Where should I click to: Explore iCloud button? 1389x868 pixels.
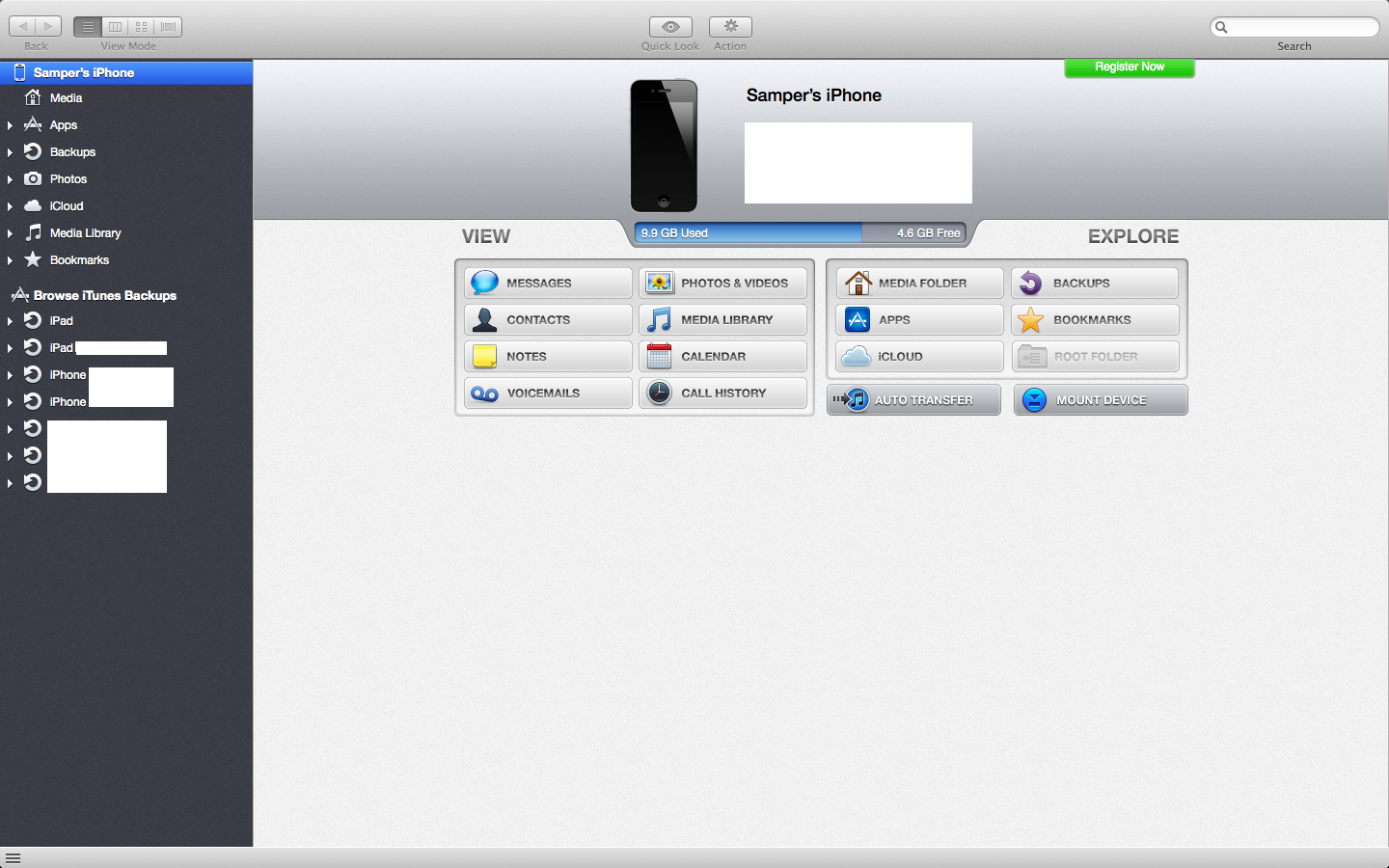tap(919, 356)
